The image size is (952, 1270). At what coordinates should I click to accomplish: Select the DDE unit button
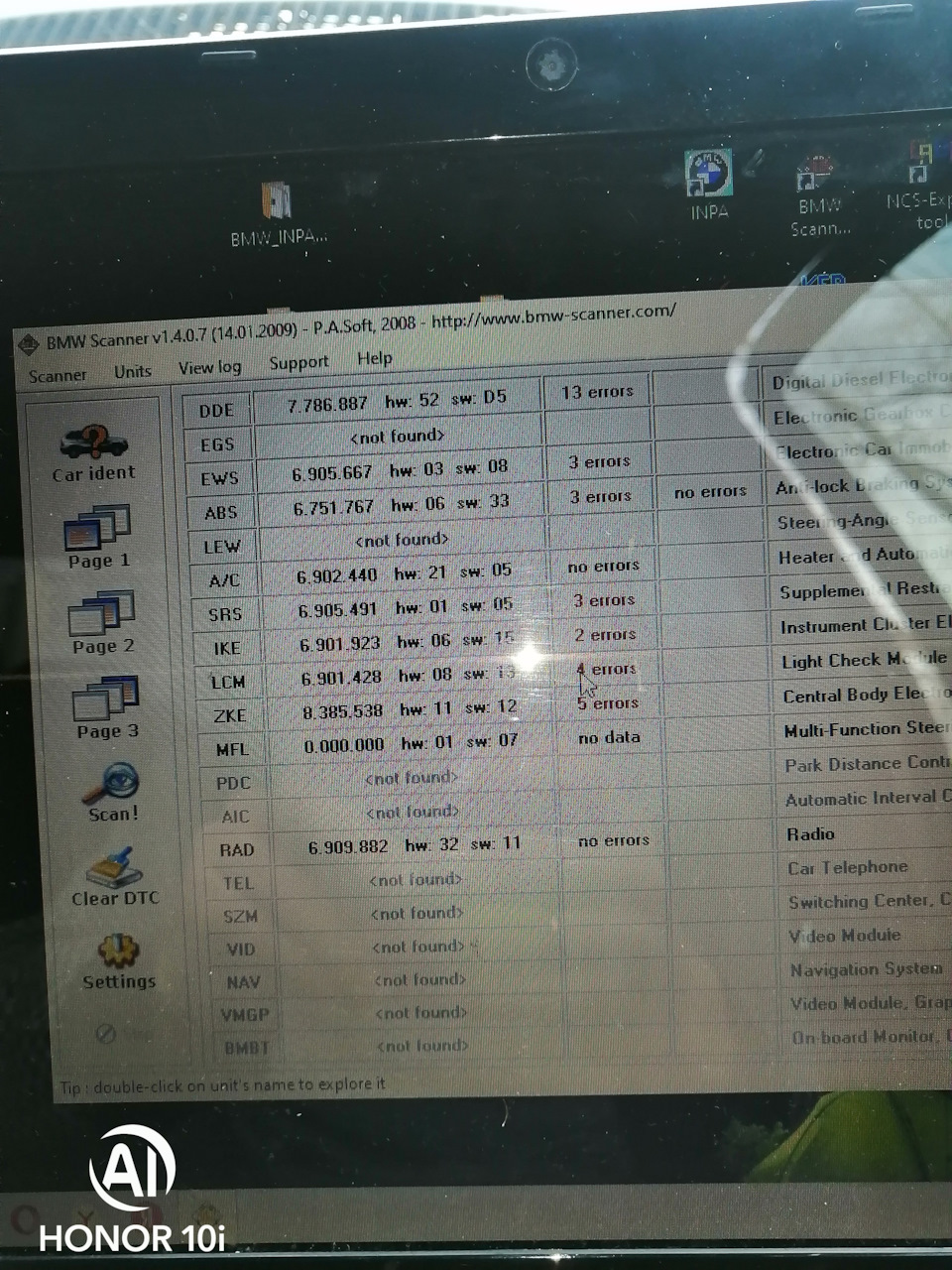pyautogui.click(x=216, y=411)
